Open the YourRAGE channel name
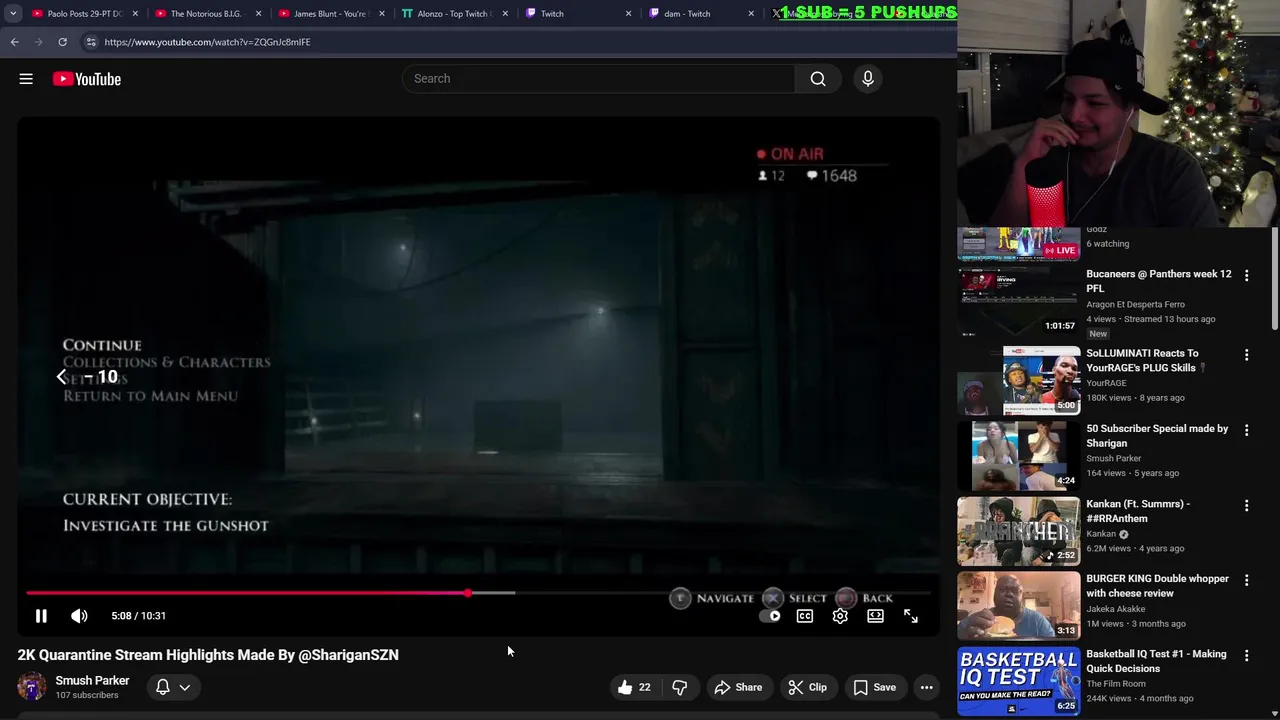This screenshot has width=1280, height=720. click(1106, 383)
